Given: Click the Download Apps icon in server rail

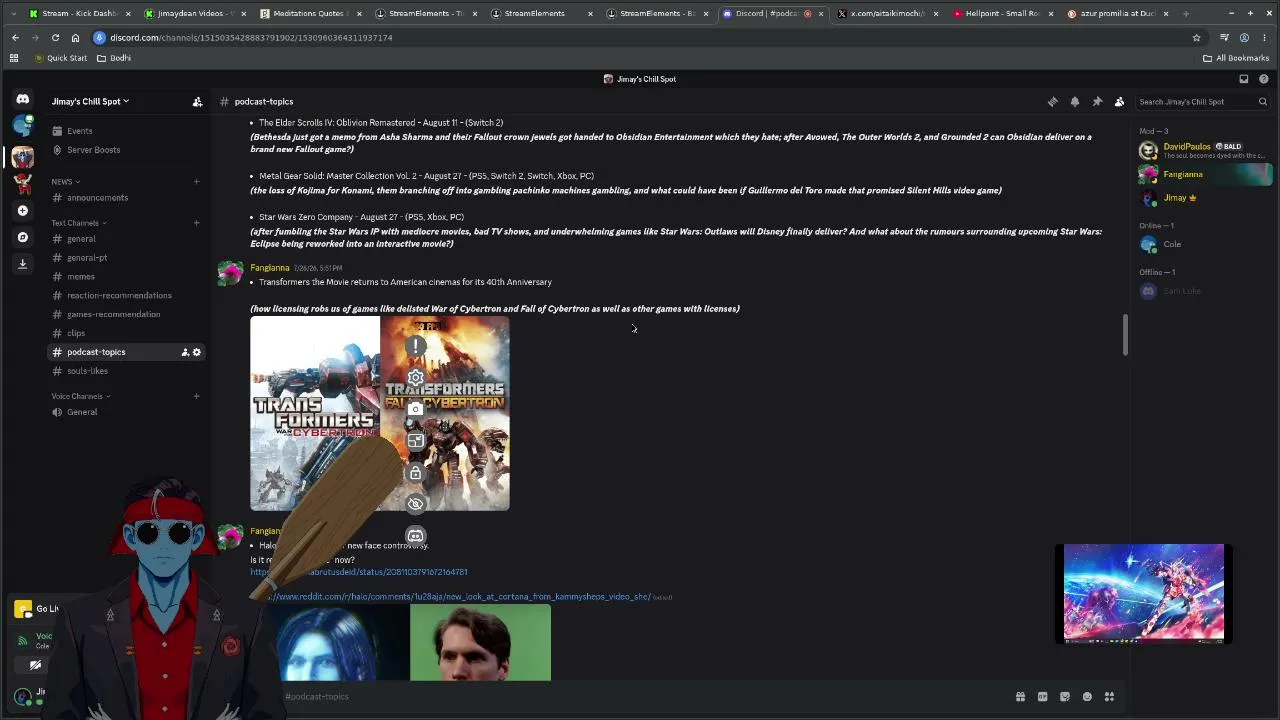Looking at the screenshot, I should [22, 264].
